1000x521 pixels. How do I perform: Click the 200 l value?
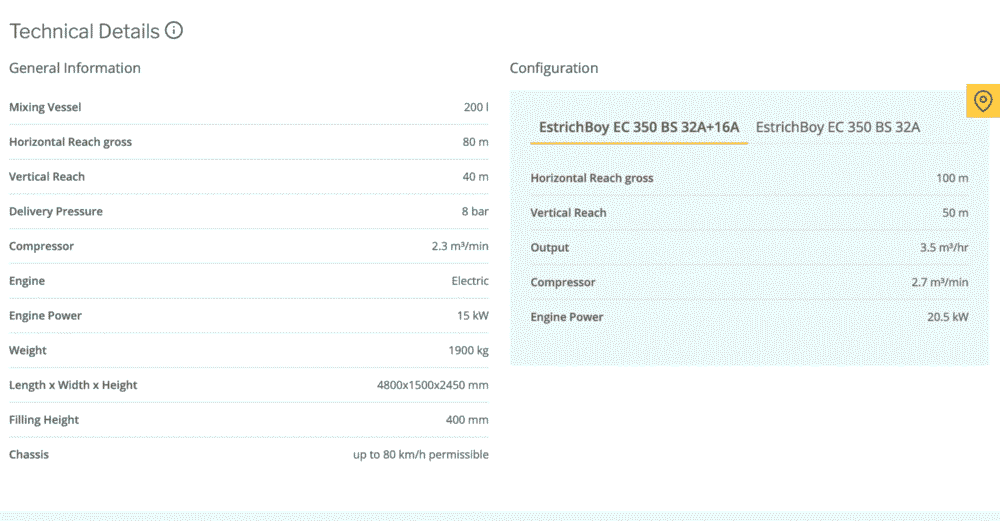[476, 107]
